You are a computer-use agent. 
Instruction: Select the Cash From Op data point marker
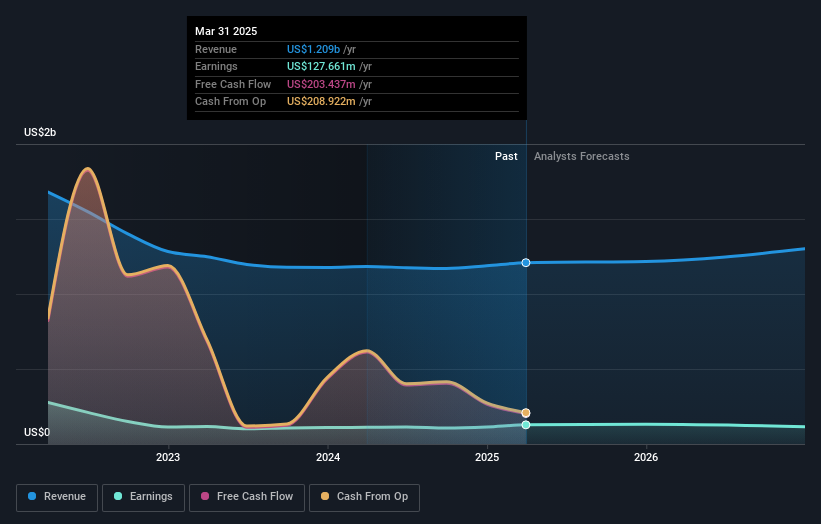click(526, 413)
